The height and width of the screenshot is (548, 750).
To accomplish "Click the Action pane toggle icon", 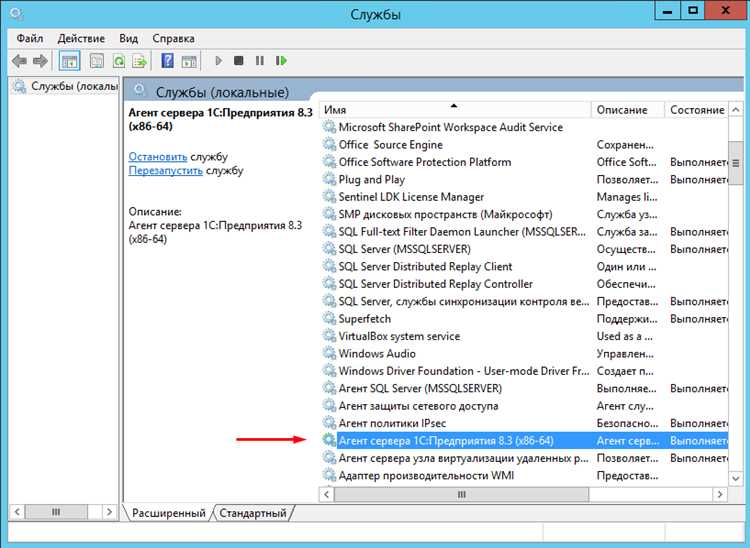I will coord(189,61).
